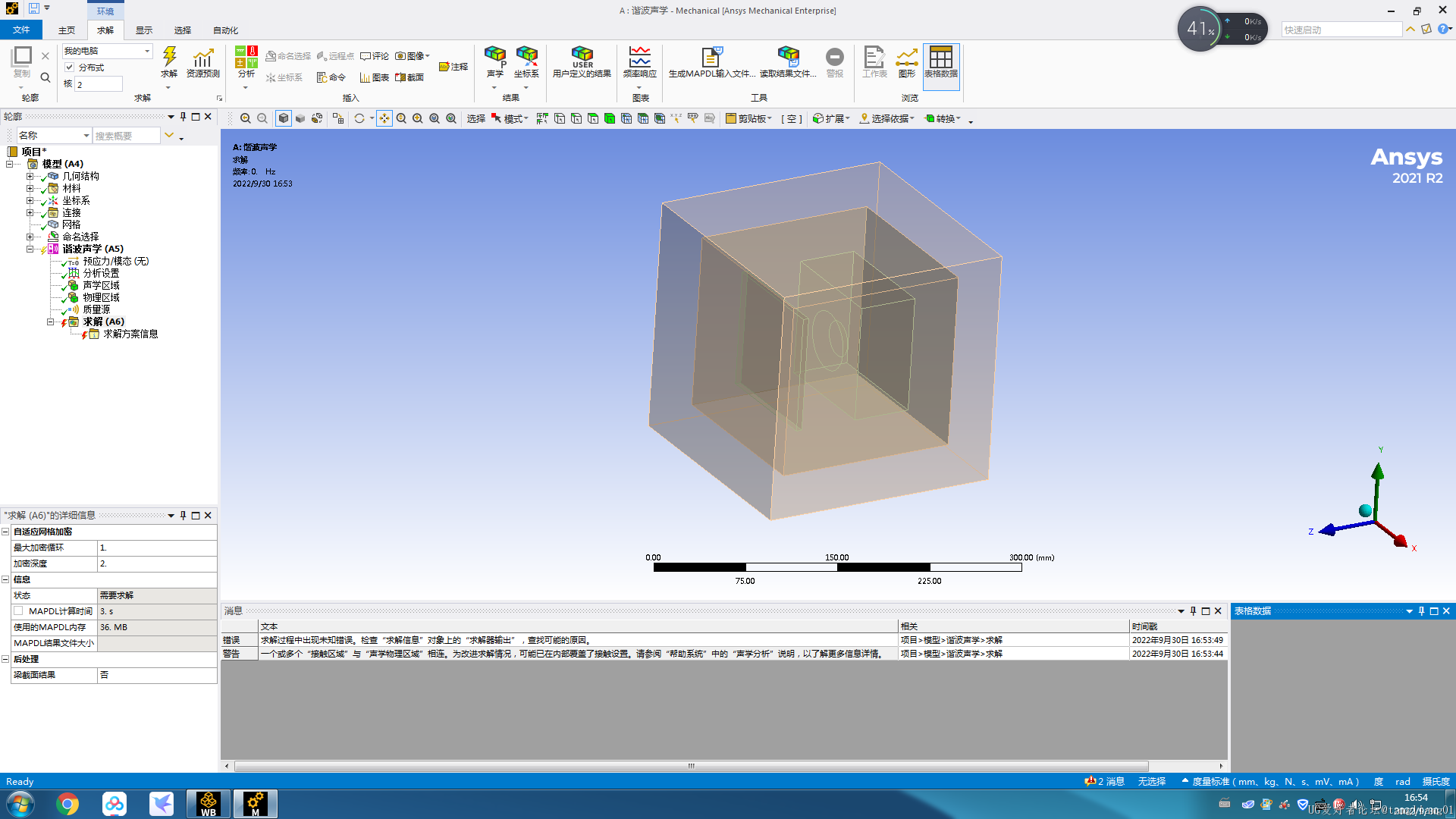Open the 我的电脑 solver location dropdown

[x=107, y=51]
